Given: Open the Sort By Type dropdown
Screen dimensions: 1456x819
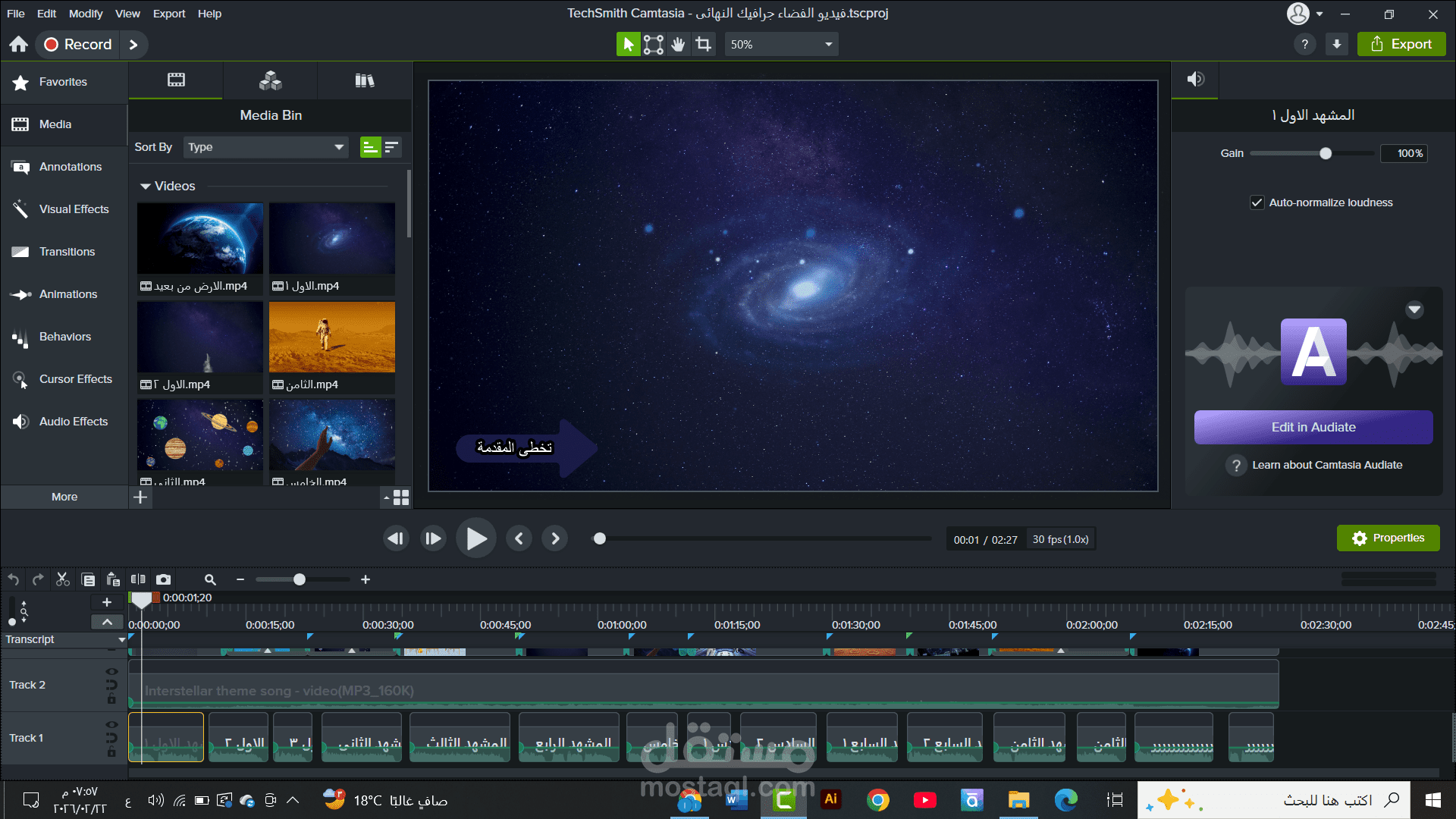Looking at the screenshot, I should 265,147.
